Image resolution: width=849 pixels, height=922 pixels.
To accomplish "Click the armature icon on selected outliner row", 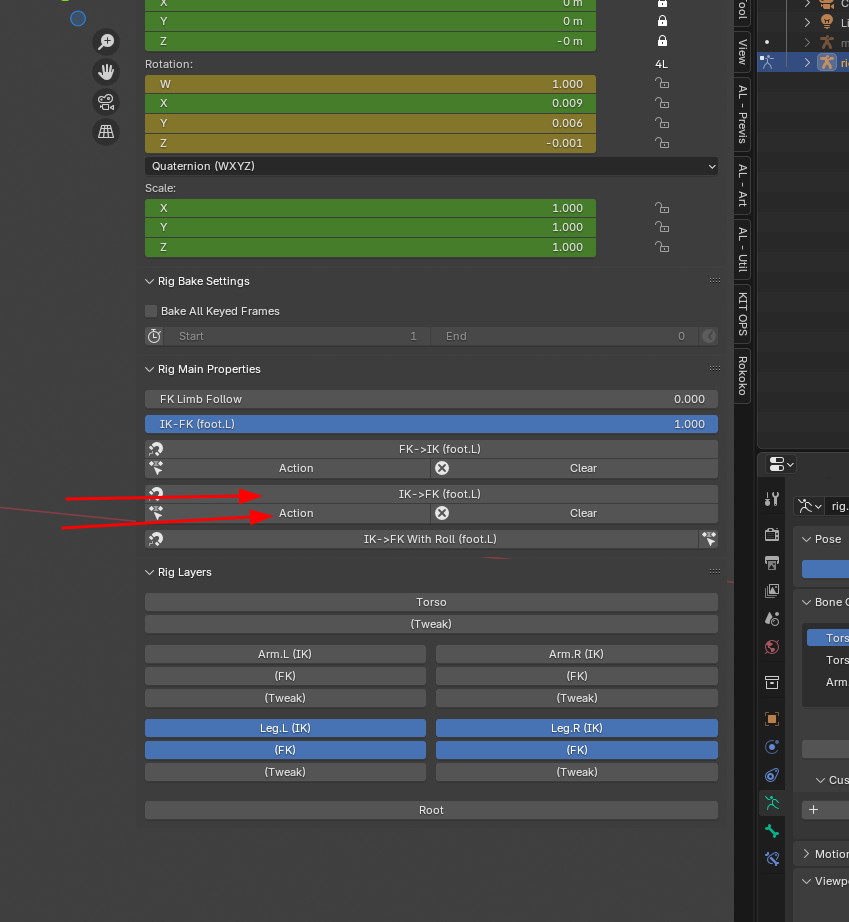I will click(827, 62).
